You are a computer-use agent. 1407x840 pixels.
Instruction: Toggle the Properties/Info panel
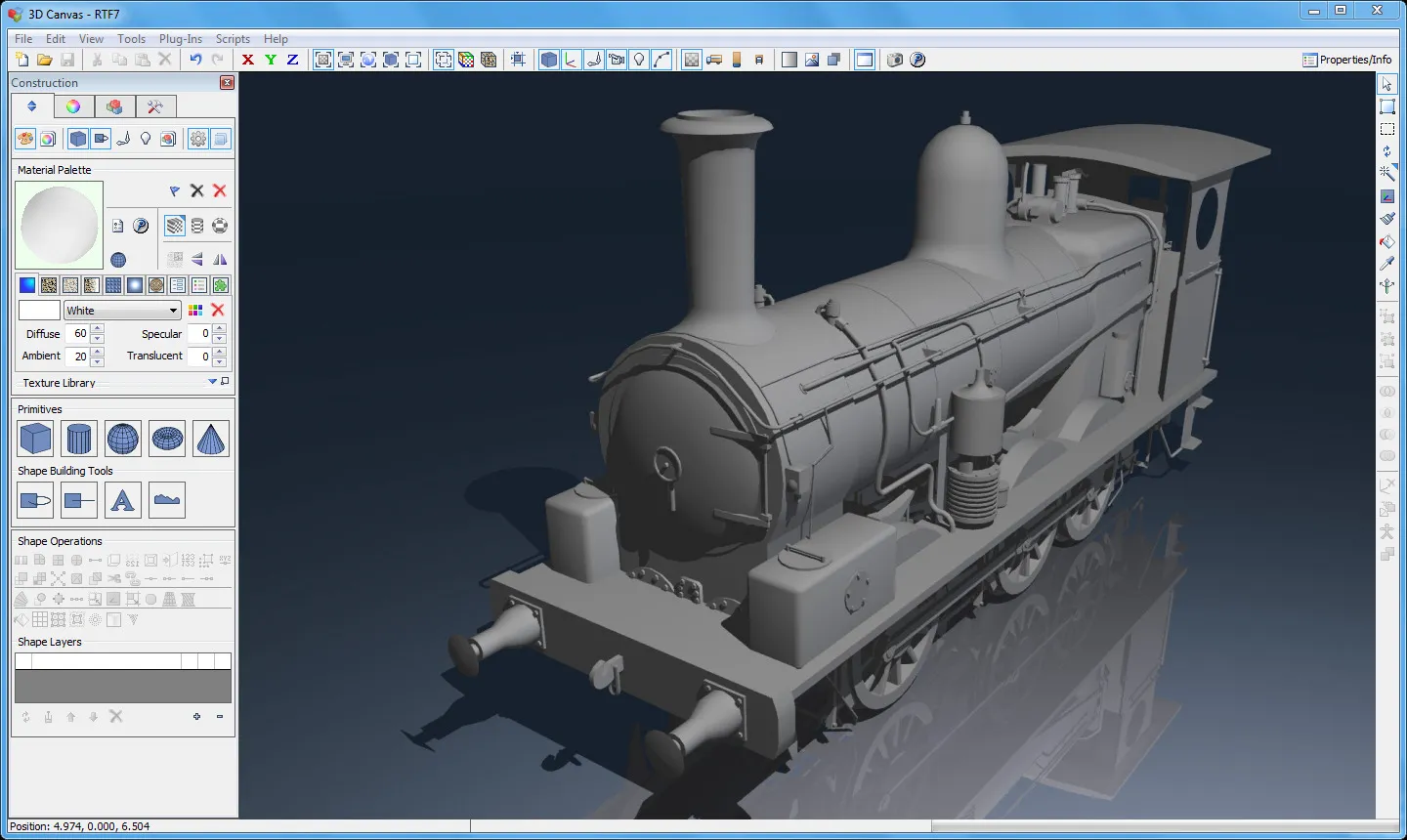(1346, 60)
